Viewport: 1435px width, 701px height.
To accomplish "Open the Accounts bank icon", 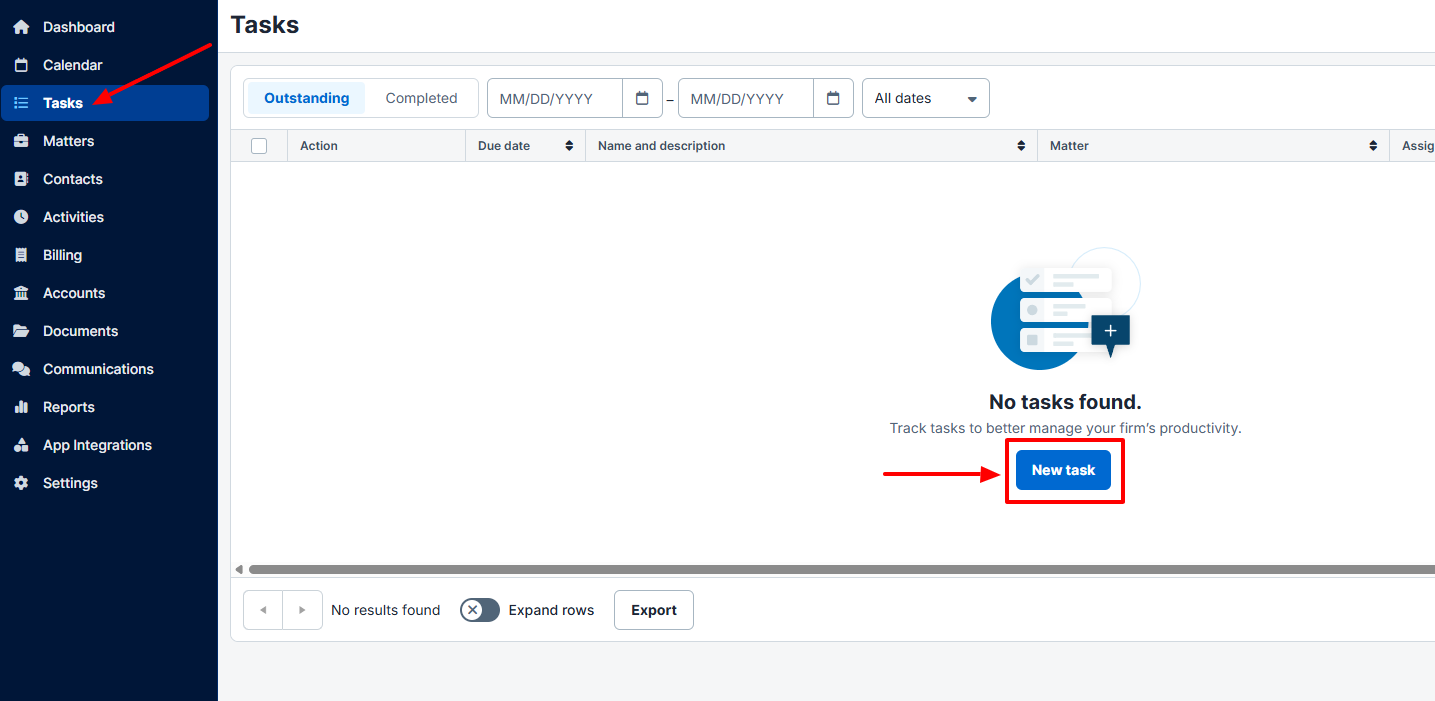I will coord(22,292).
